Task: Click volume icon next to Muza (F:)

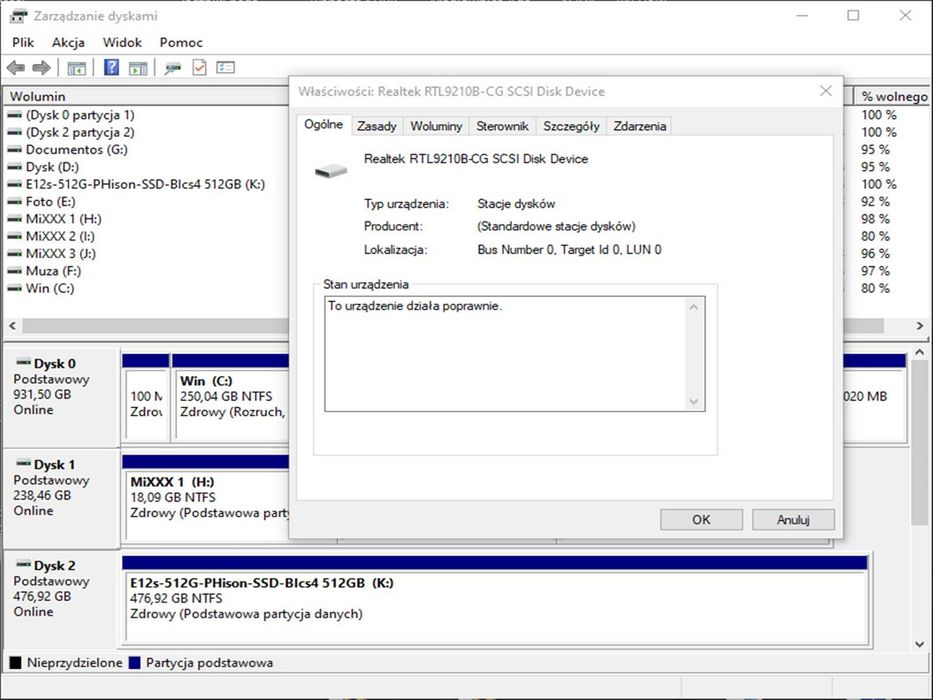Action: (x=14, y=271)
